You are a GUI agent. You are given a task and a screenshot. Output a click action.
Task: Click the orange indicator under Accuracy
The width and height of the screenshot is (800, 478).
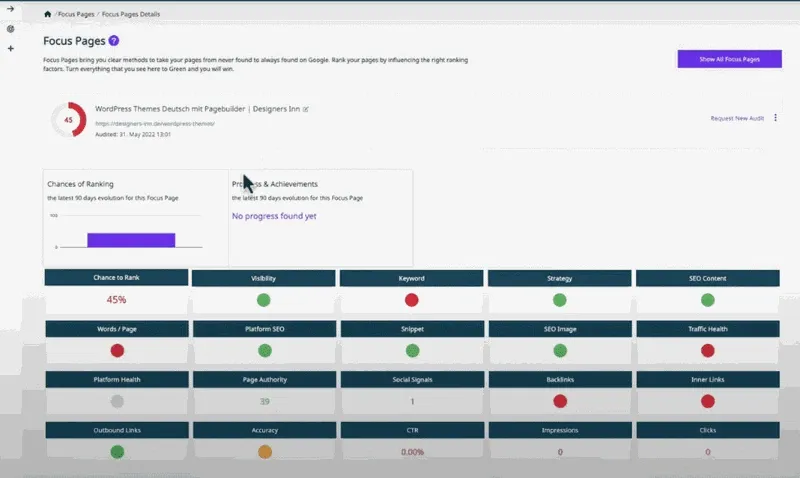coord(265,452)
